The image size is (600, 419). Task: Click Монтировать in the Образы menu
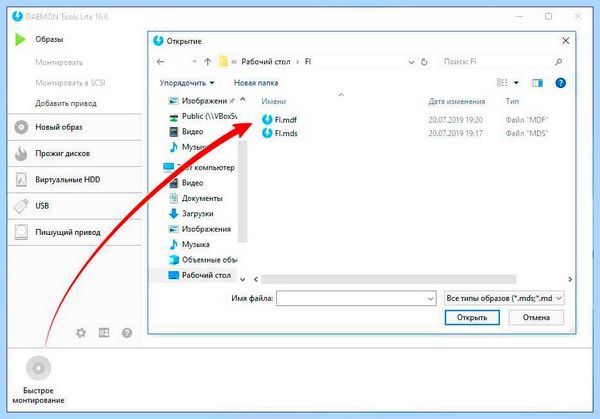(59, 62)
